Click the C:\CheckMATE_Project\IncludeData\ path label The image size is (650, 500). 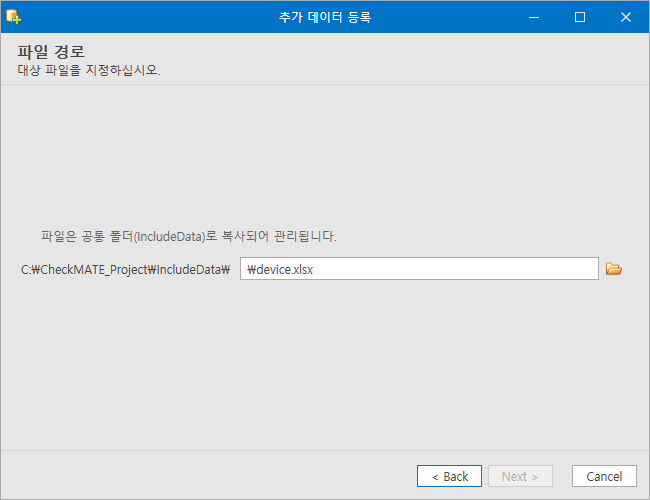coord(125,270)
